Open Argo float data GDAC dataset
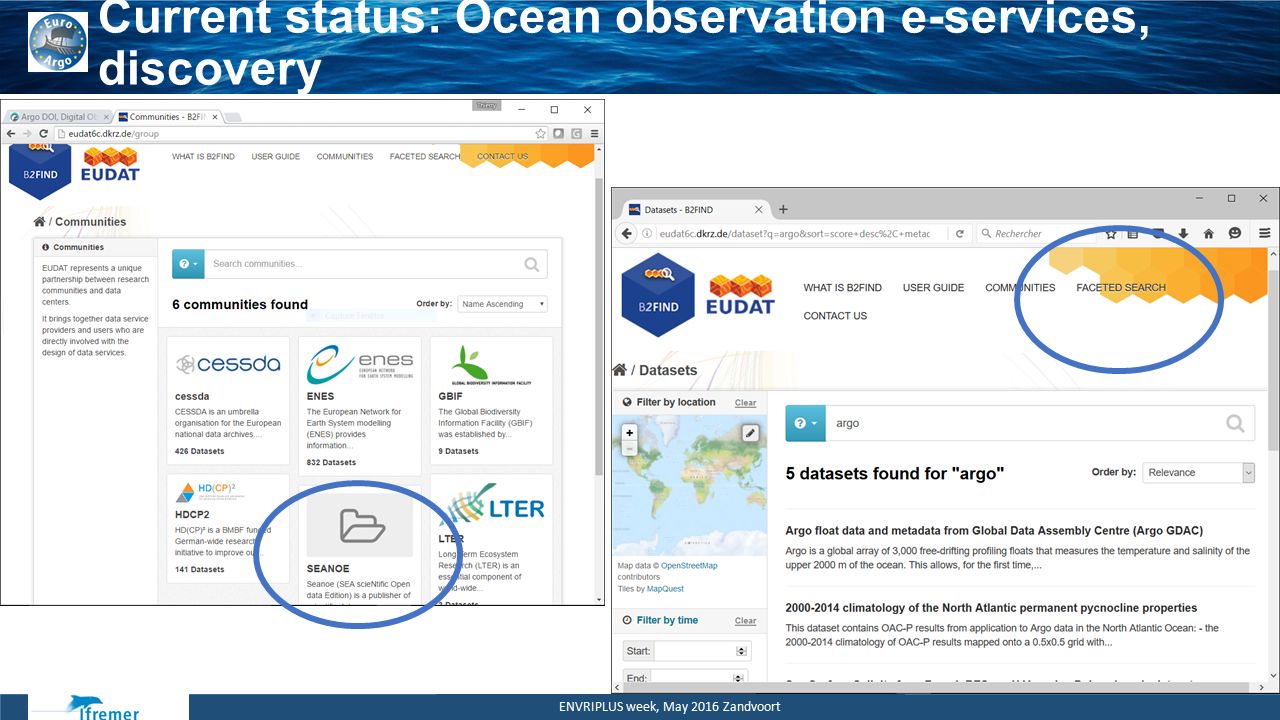The image size is (1280, 720). [x=994, y=531]
